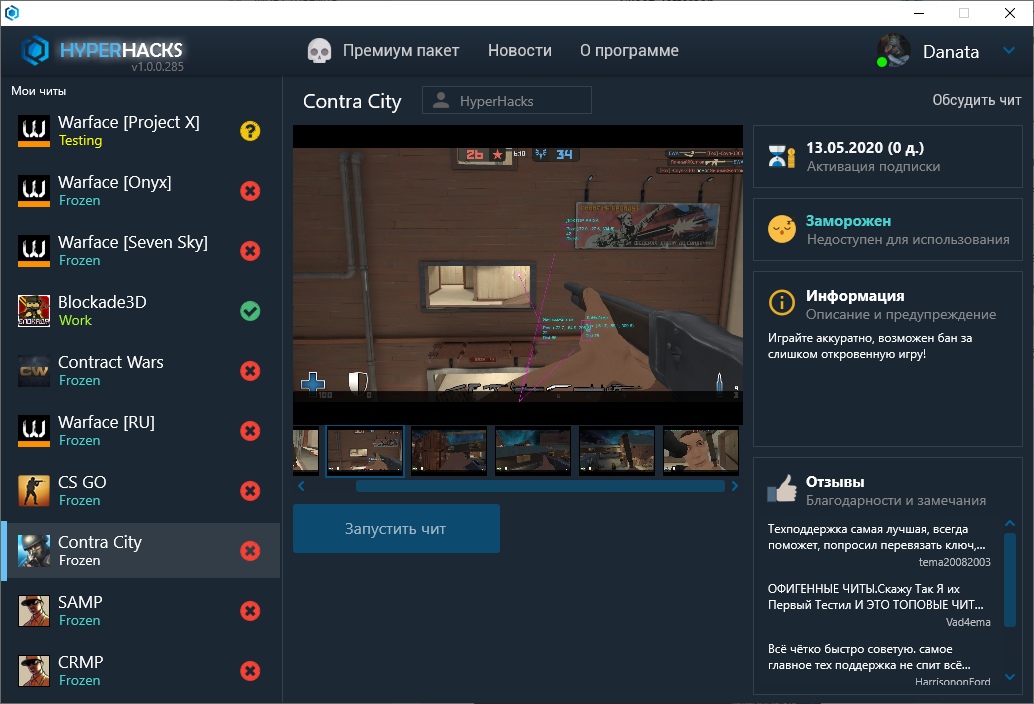
Task: Click the Warface [Project X] game icon
Action: pyautogui.click(x=34, y=131)
